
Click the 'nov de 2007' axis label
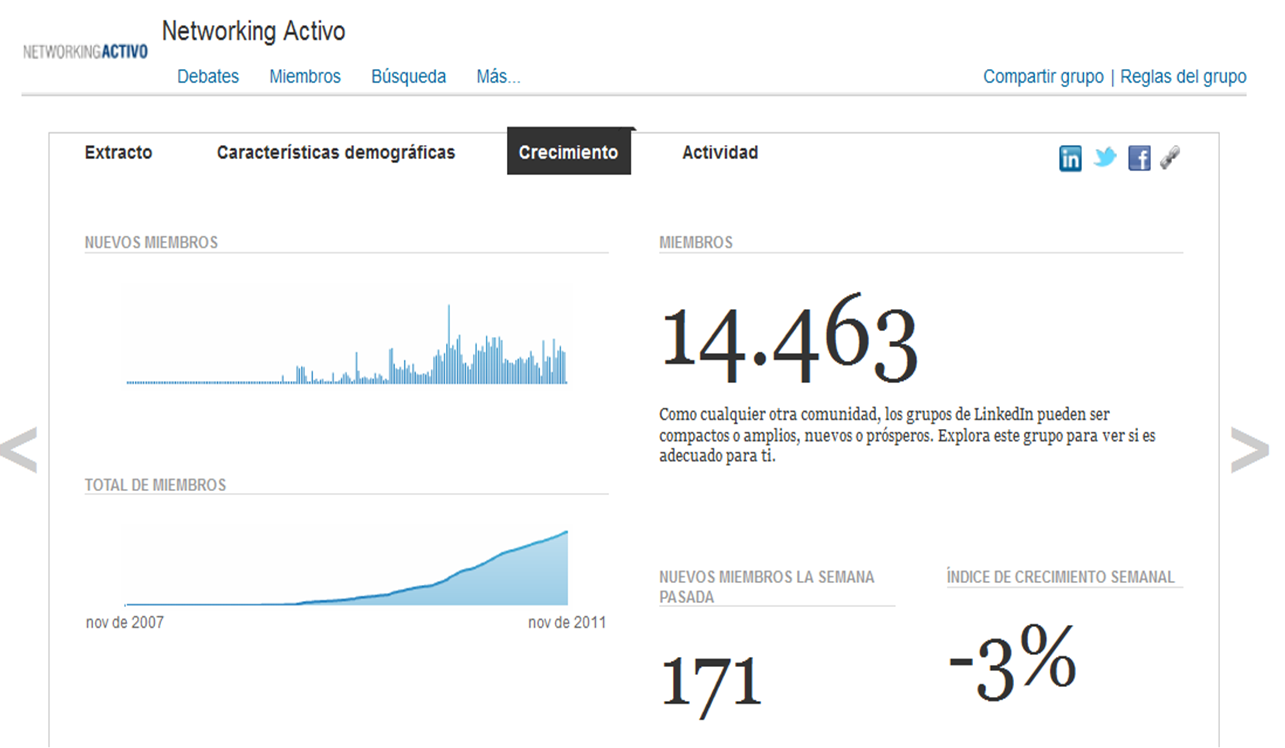click(x=125, y=622)
